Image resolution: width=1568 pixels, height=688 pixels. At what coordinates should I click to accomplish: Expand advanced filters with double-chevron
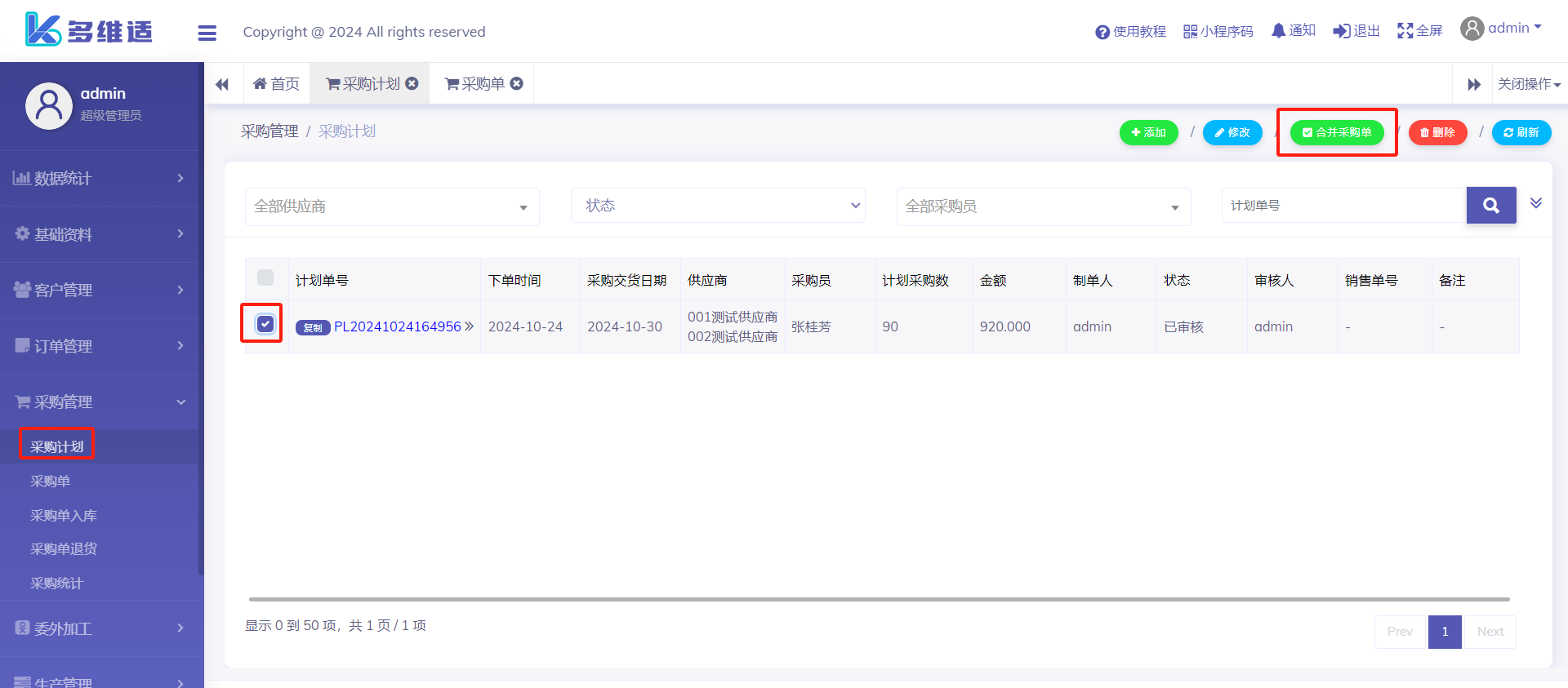(x=1535, y=203)
